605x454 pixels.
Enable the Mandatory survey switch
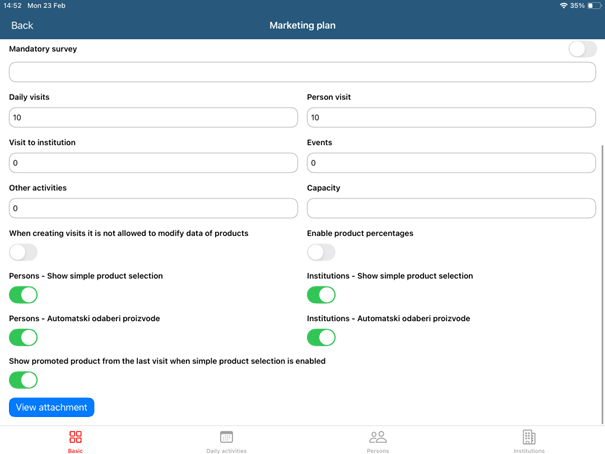tap(582, 49)
